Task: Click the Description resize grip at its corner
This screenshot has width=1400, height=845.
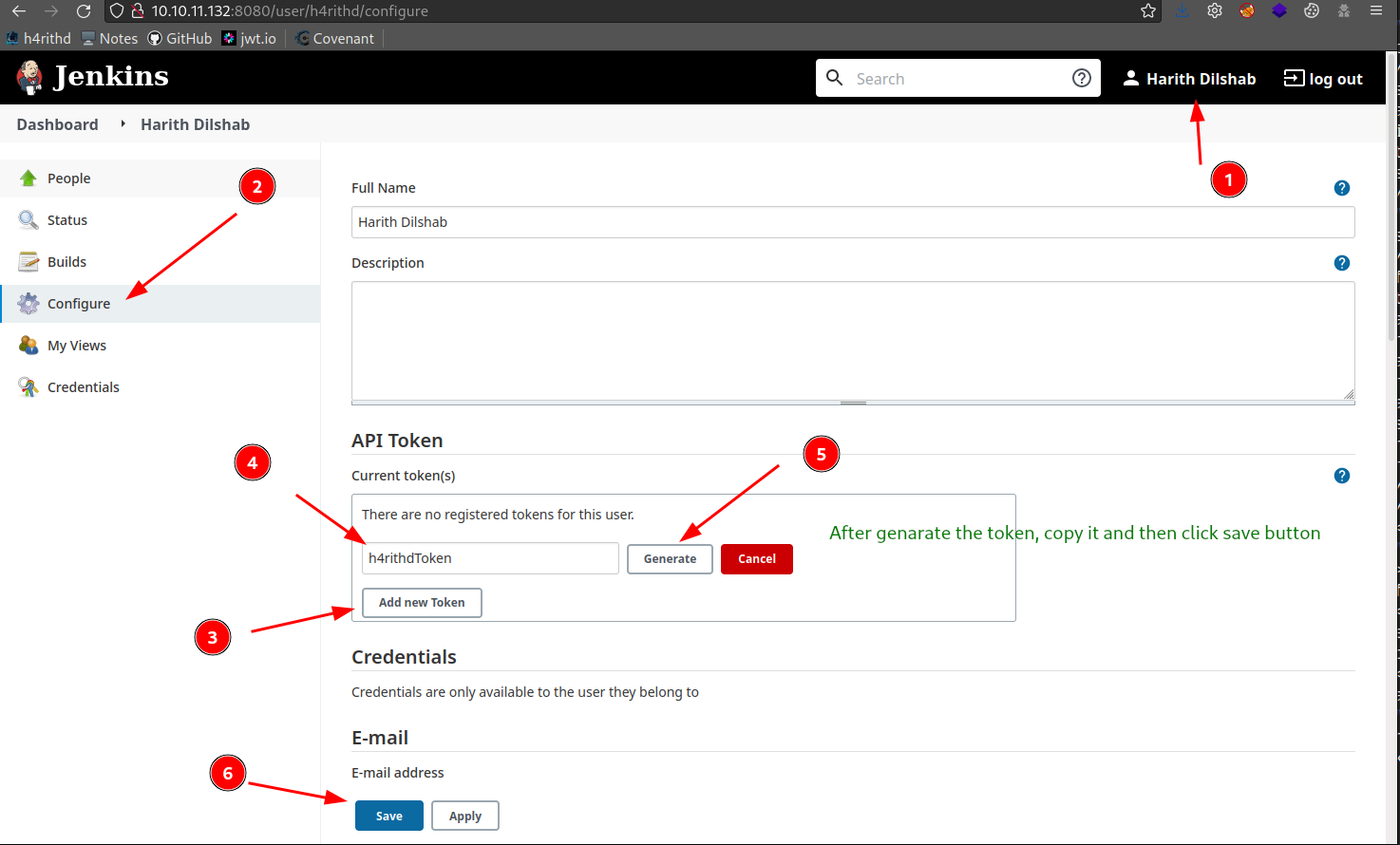Action: (x=1349, y=394)
